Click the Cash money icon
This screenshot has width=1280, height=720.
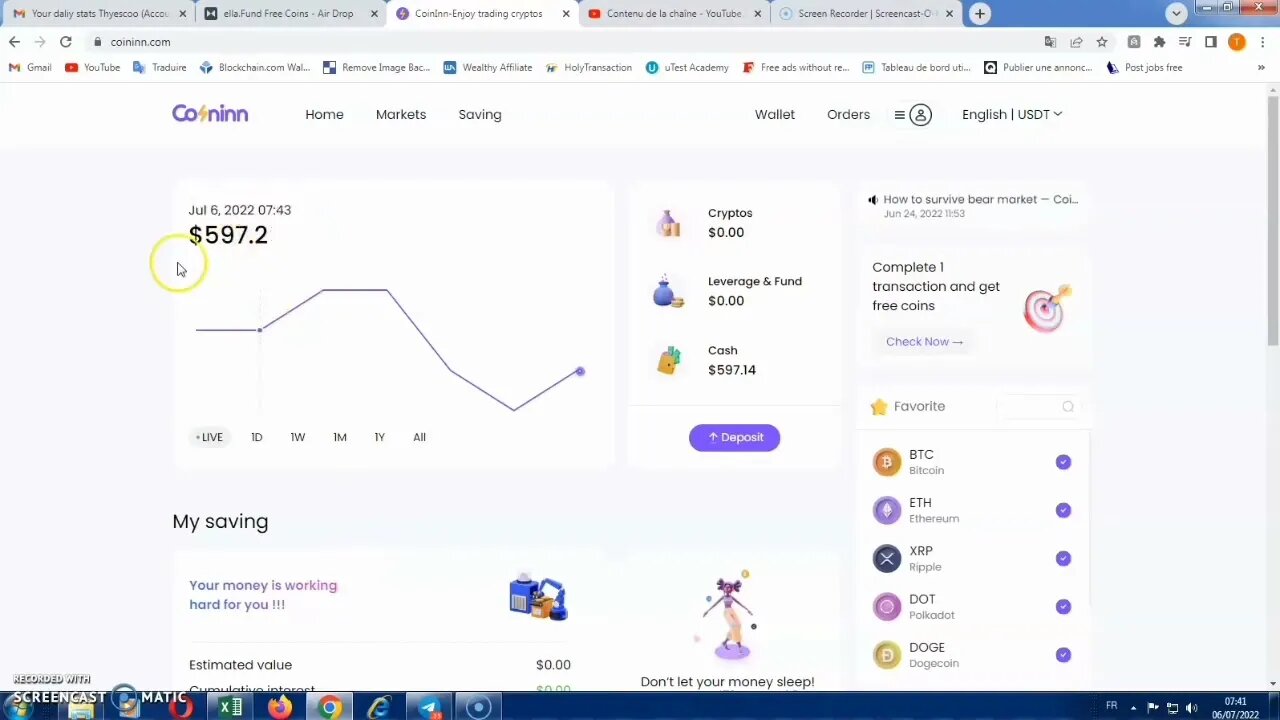pyautogui.click(x=668, y=360)
